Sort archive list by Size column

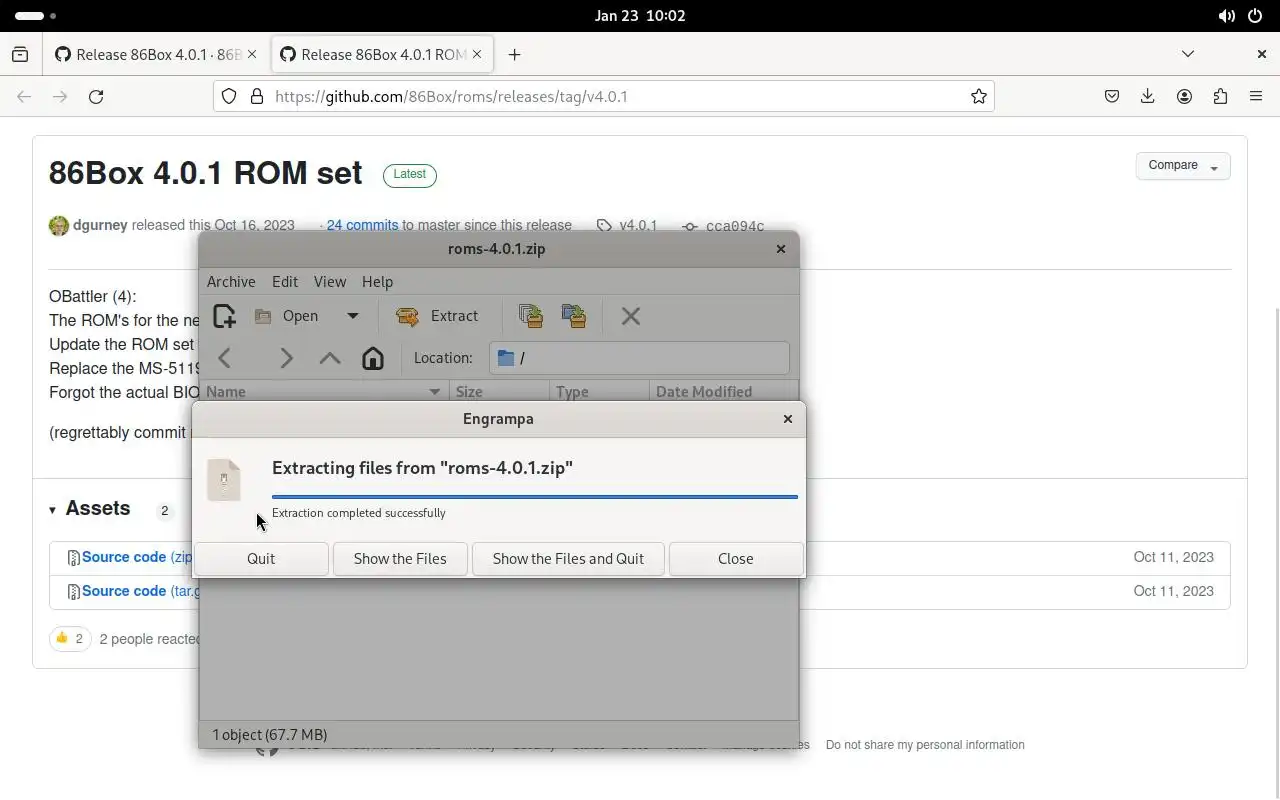tap(499, 392)
